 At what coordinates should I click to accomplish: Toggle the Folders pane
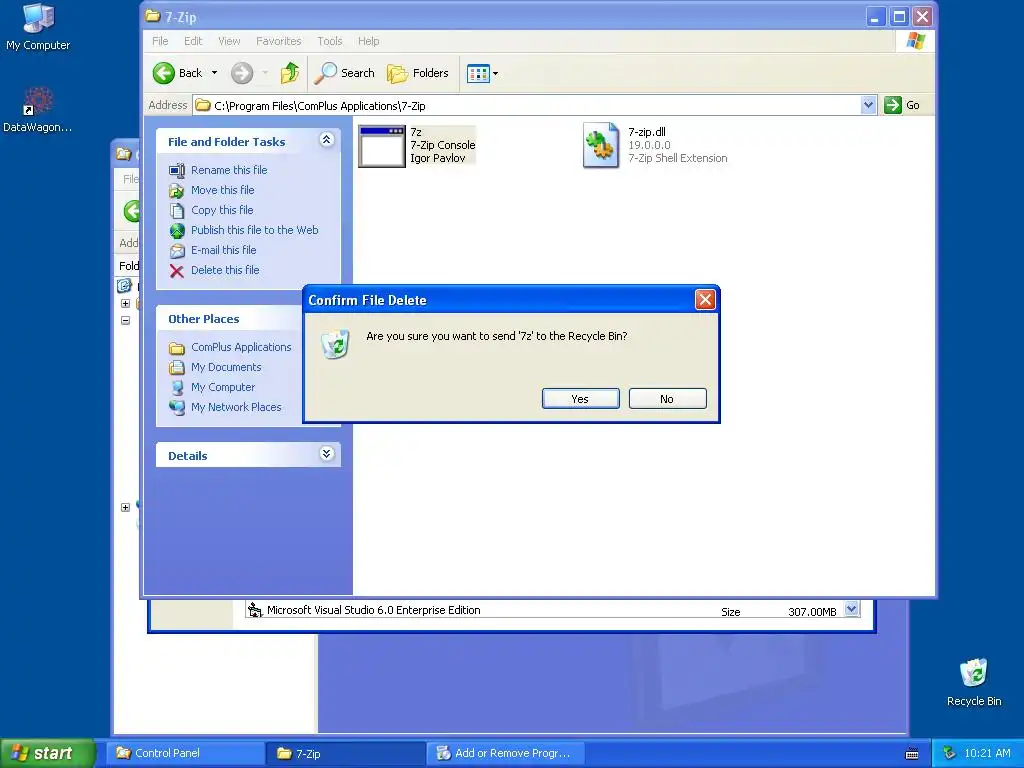point(418,73)
